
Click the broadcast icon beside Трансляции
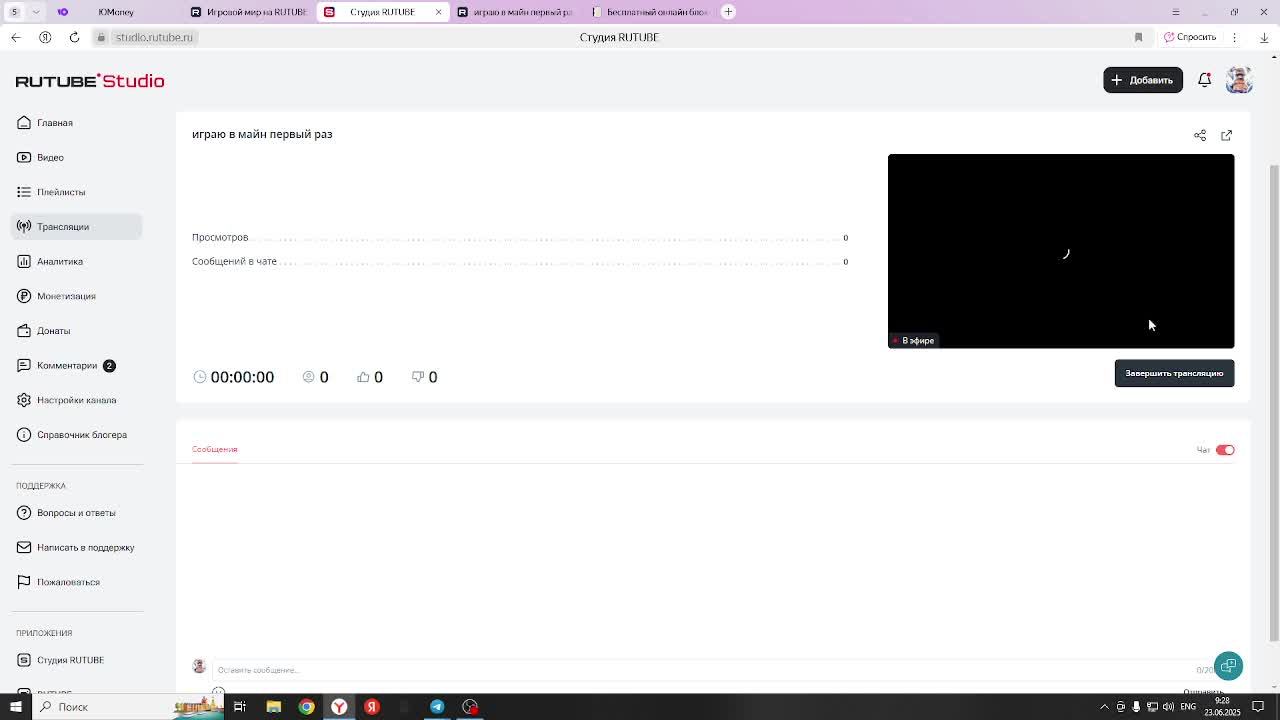(24, 227)
